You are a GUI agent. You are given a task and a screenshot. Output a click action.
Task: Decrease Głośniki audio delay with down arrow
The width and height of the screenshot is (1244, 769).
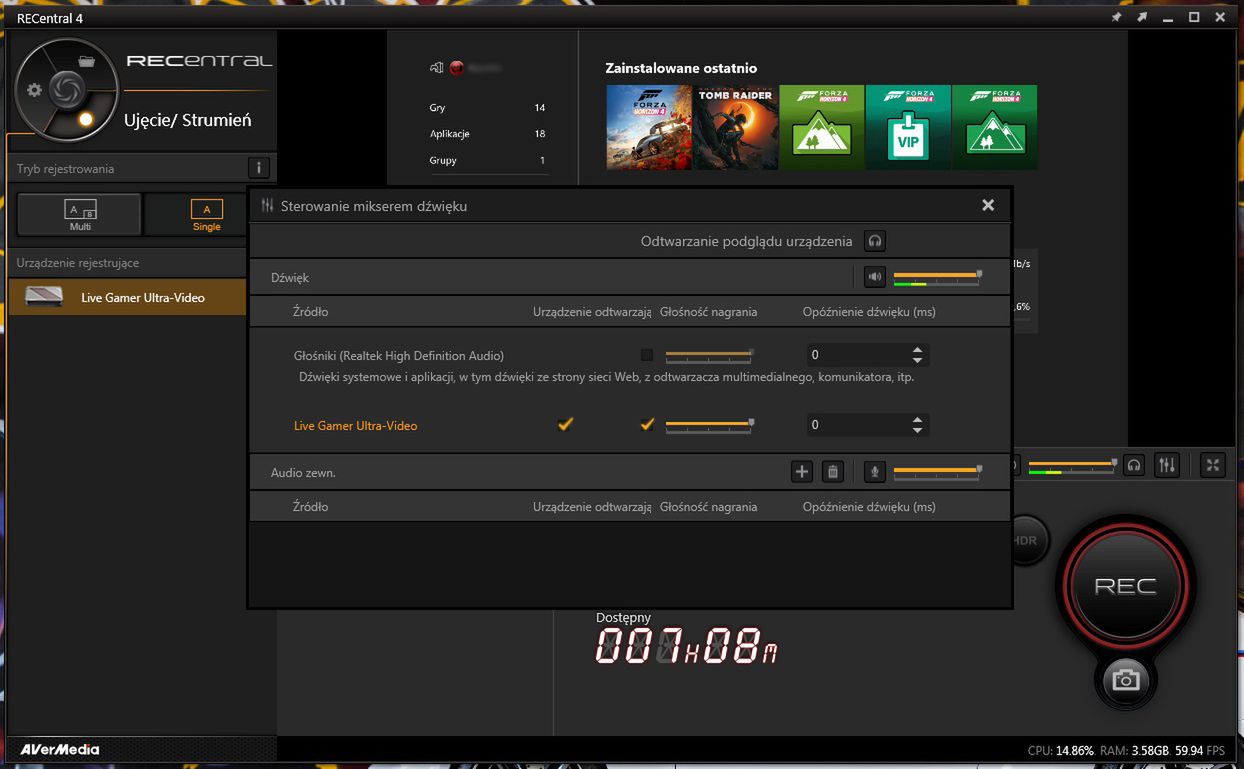(917, 360)
